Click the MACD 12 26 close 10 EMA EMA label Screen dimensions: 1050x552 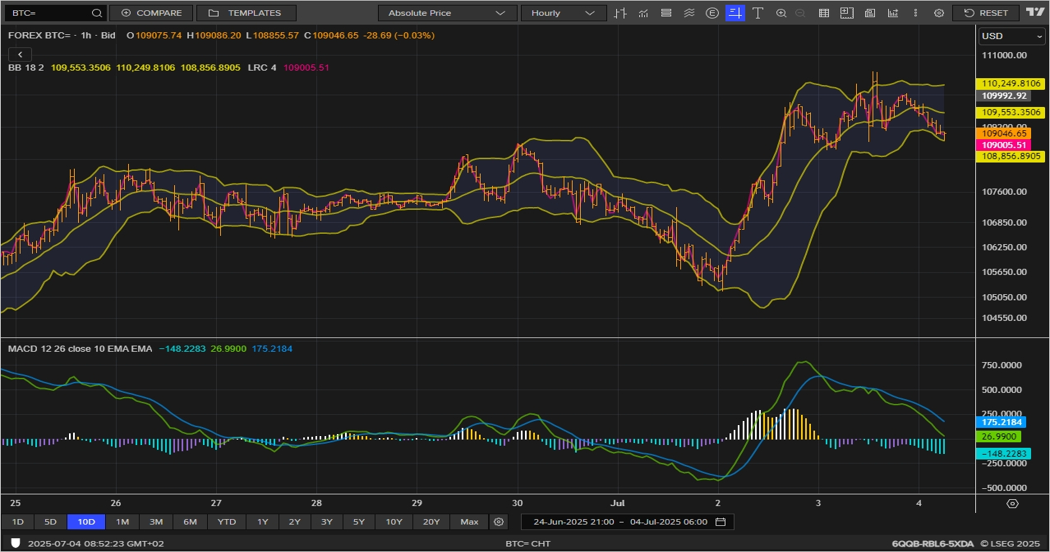coord(80,349)
